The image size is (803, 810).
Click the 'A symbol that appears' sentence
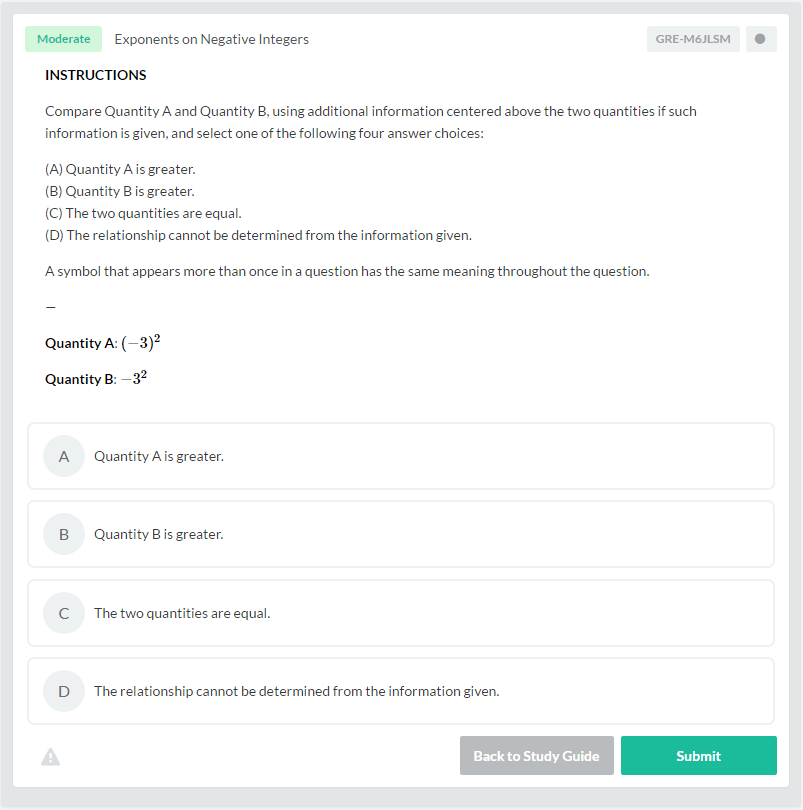click(x=347, y=271)
